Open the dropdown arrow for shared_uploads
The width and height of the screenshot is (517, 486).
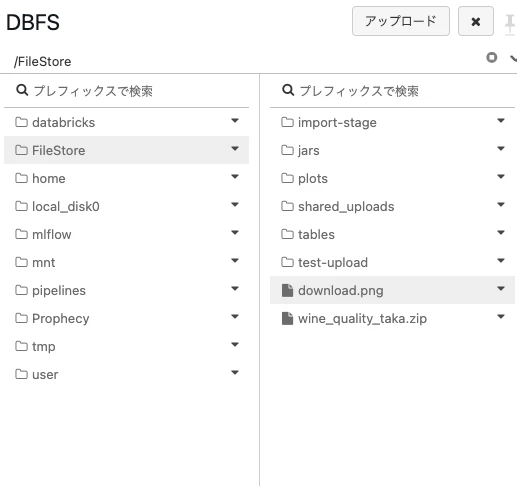[x=501, y=204]
